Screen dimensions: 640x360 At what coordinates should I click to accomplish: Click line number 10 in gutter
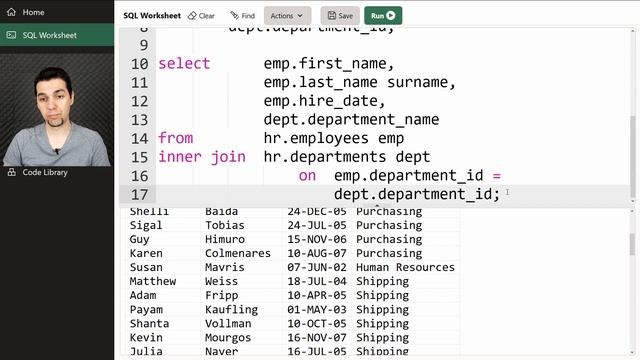(x=140, y=64)
